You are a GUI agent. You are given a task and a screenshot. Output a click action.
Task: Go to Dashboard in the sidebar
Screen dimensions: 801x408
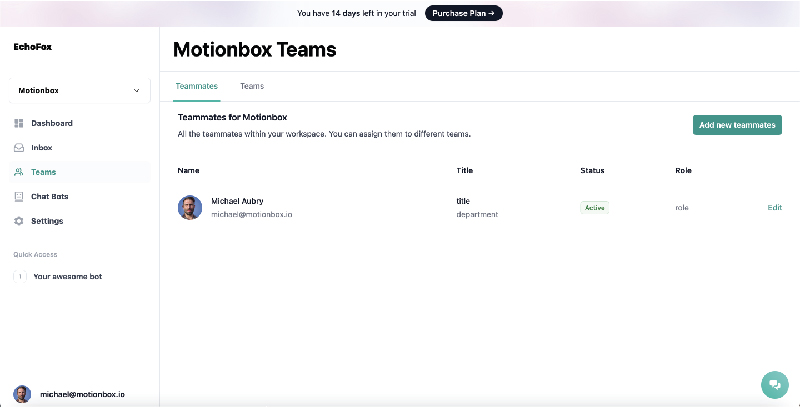(51, 123)
